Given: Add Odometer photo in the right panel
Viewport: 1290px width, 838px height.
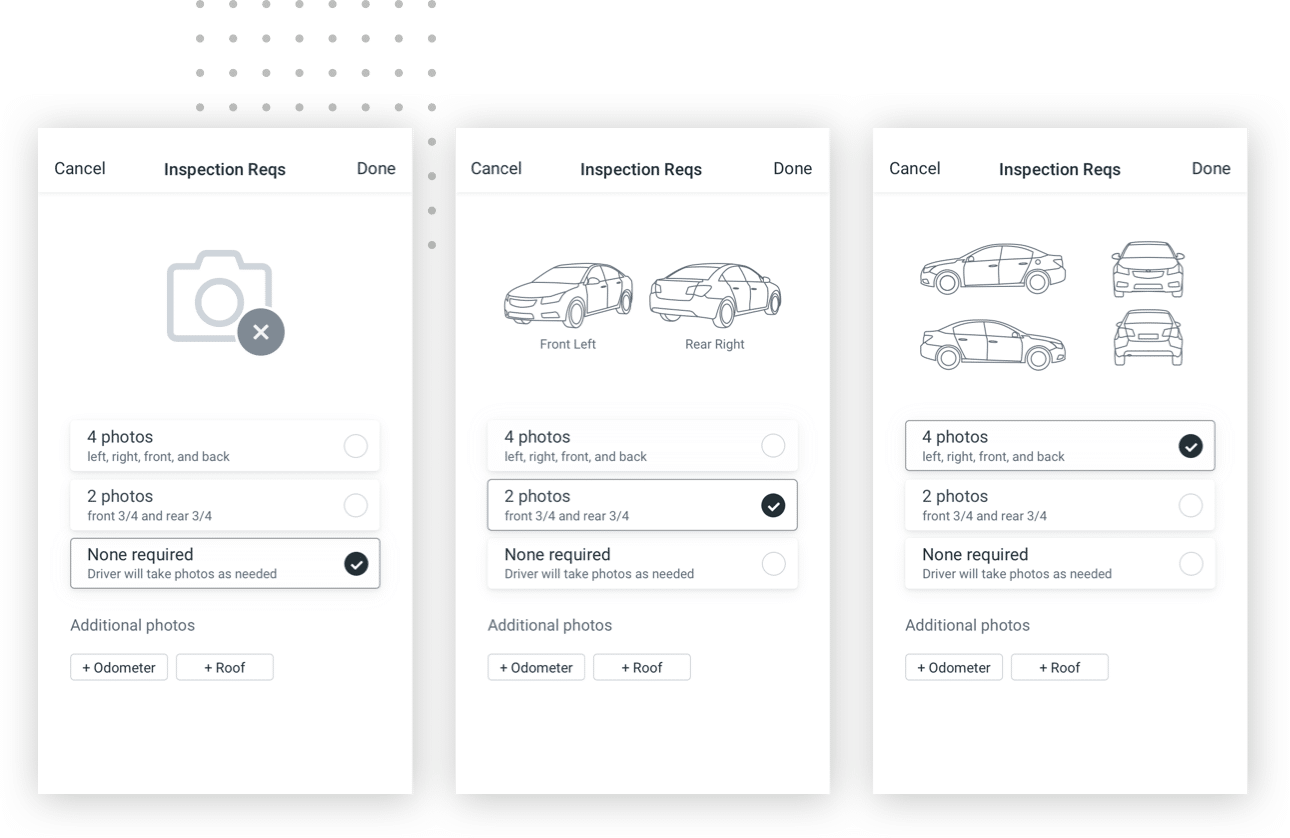Looking at the screenshot, I should click(954, 667).
